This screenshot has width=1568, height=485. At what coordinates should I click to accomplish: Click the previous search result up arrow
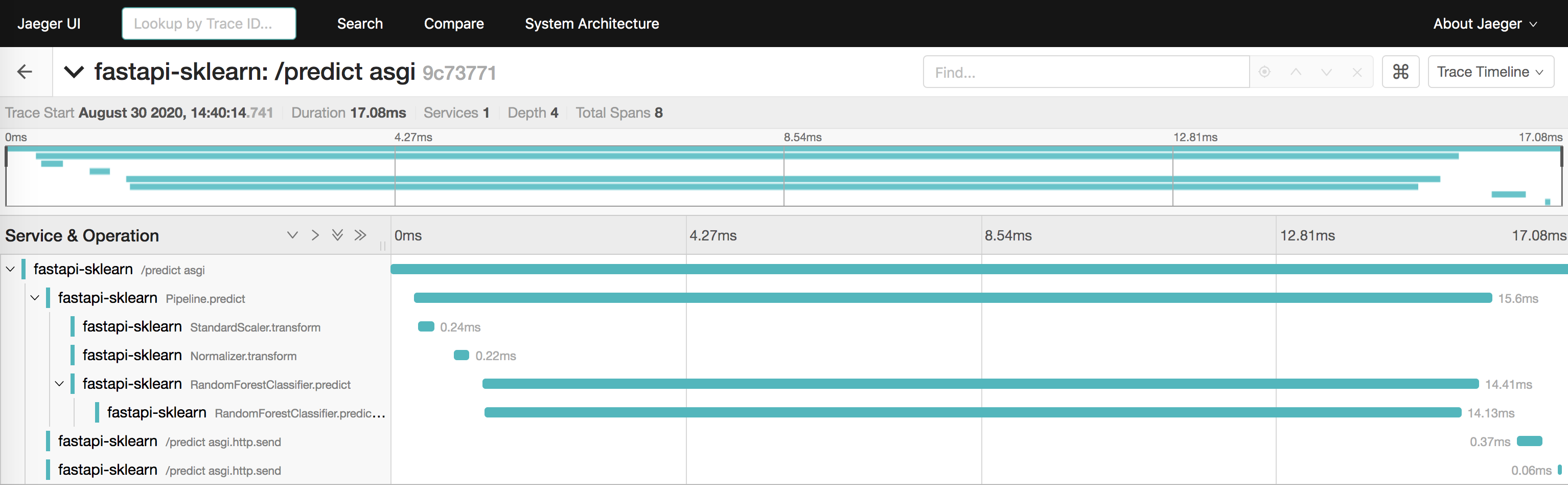[x=1296, y=71]
